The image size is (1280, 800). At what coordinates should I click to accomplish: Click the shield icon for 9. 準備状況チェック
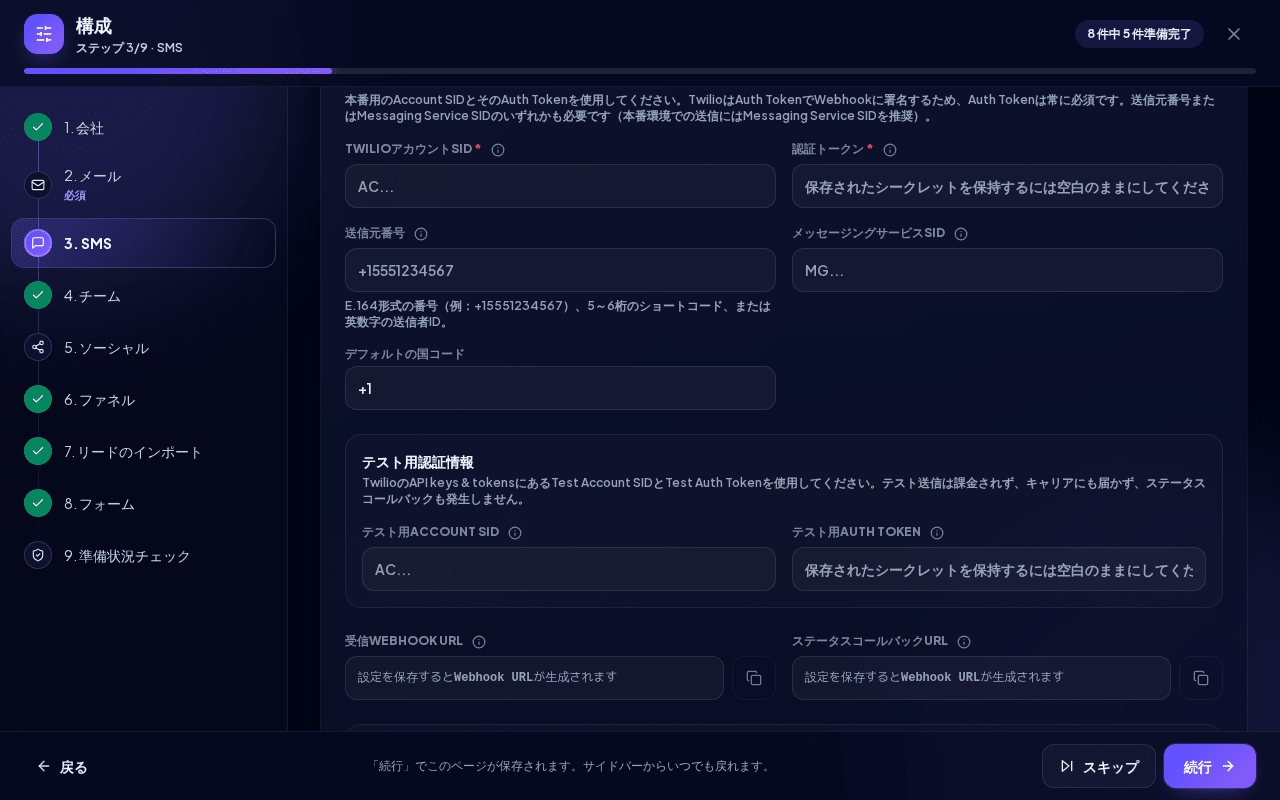click(x=38, y=555)
